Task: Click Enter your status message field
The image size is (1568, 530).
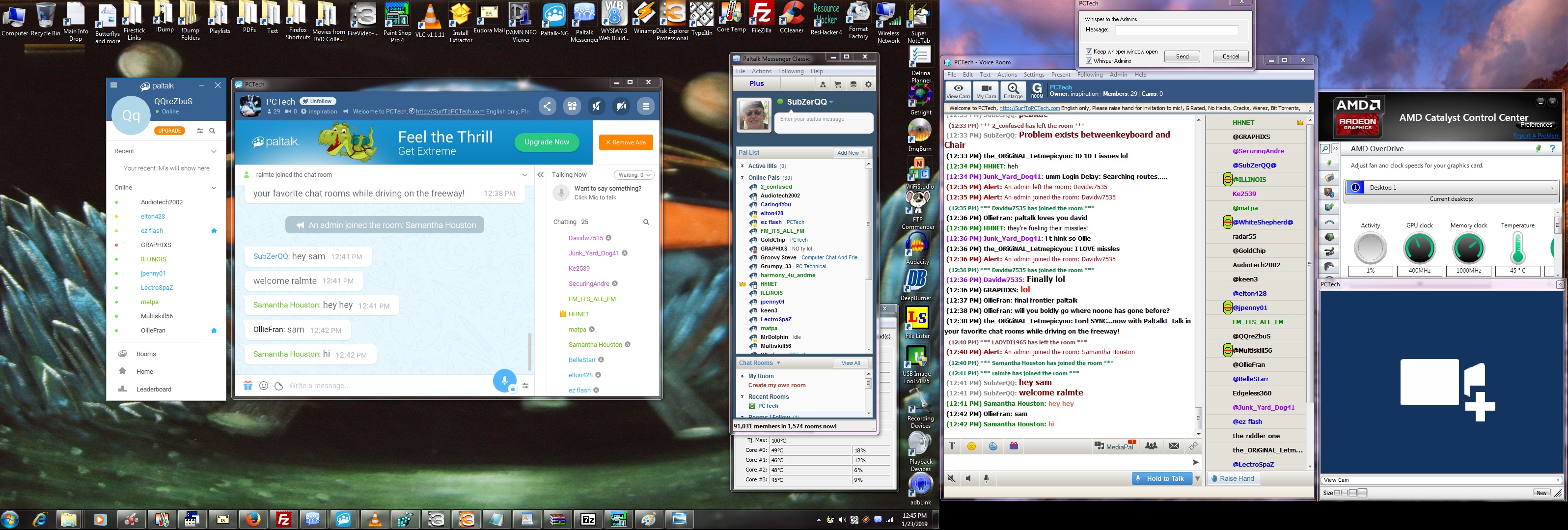Action: click(x=824, y=122)
